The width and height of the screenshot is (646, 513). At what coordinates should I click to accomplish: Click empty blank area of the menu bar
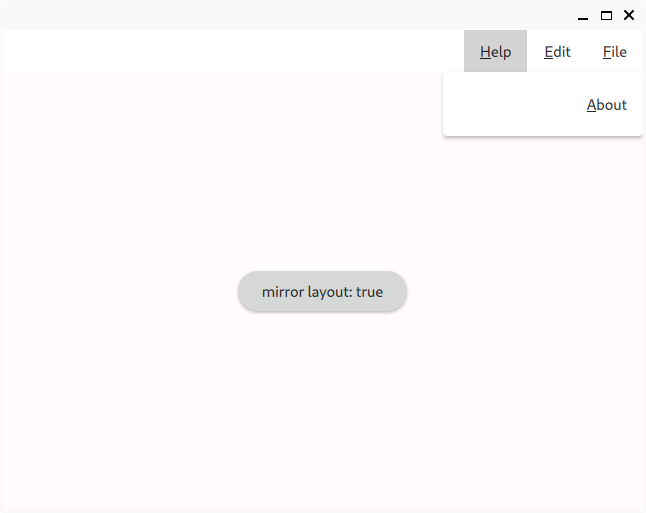(x=233, y=51)
